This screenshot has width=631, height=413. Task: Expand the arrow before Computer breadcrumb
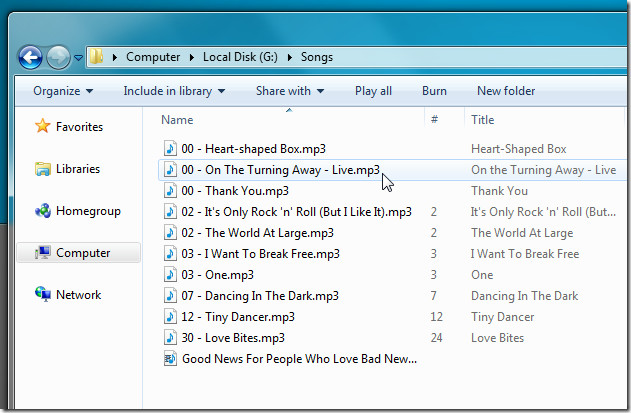tap(115, 58)
